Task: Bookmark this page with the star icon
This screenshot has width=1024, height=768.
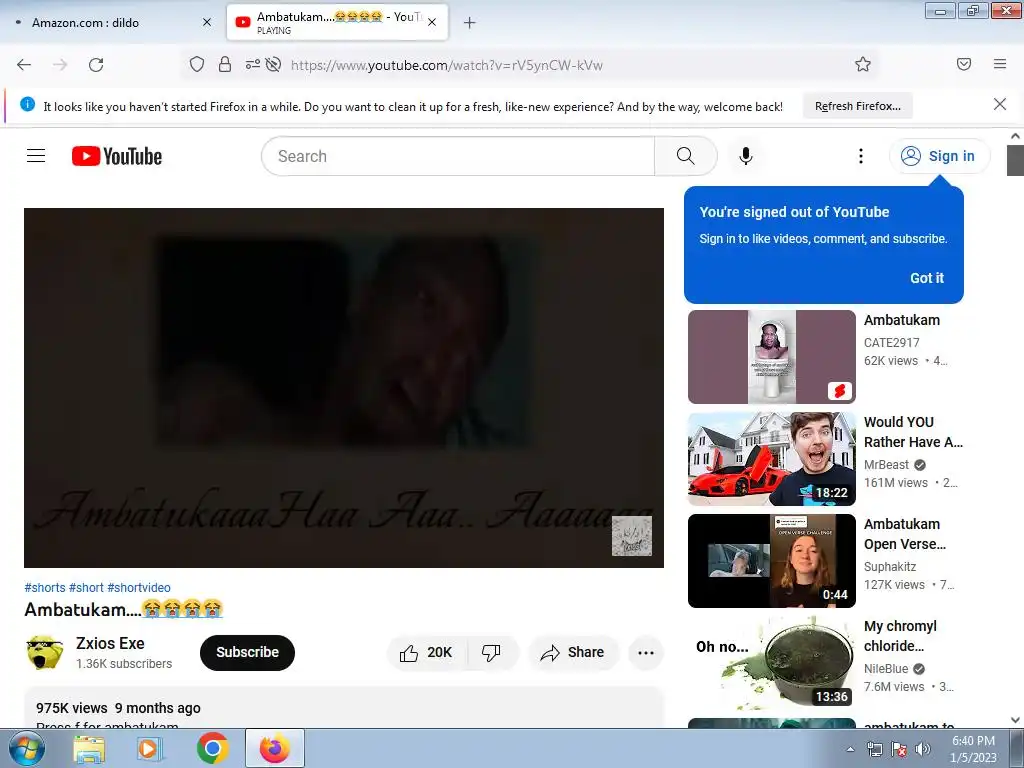Action: (863, 64)
